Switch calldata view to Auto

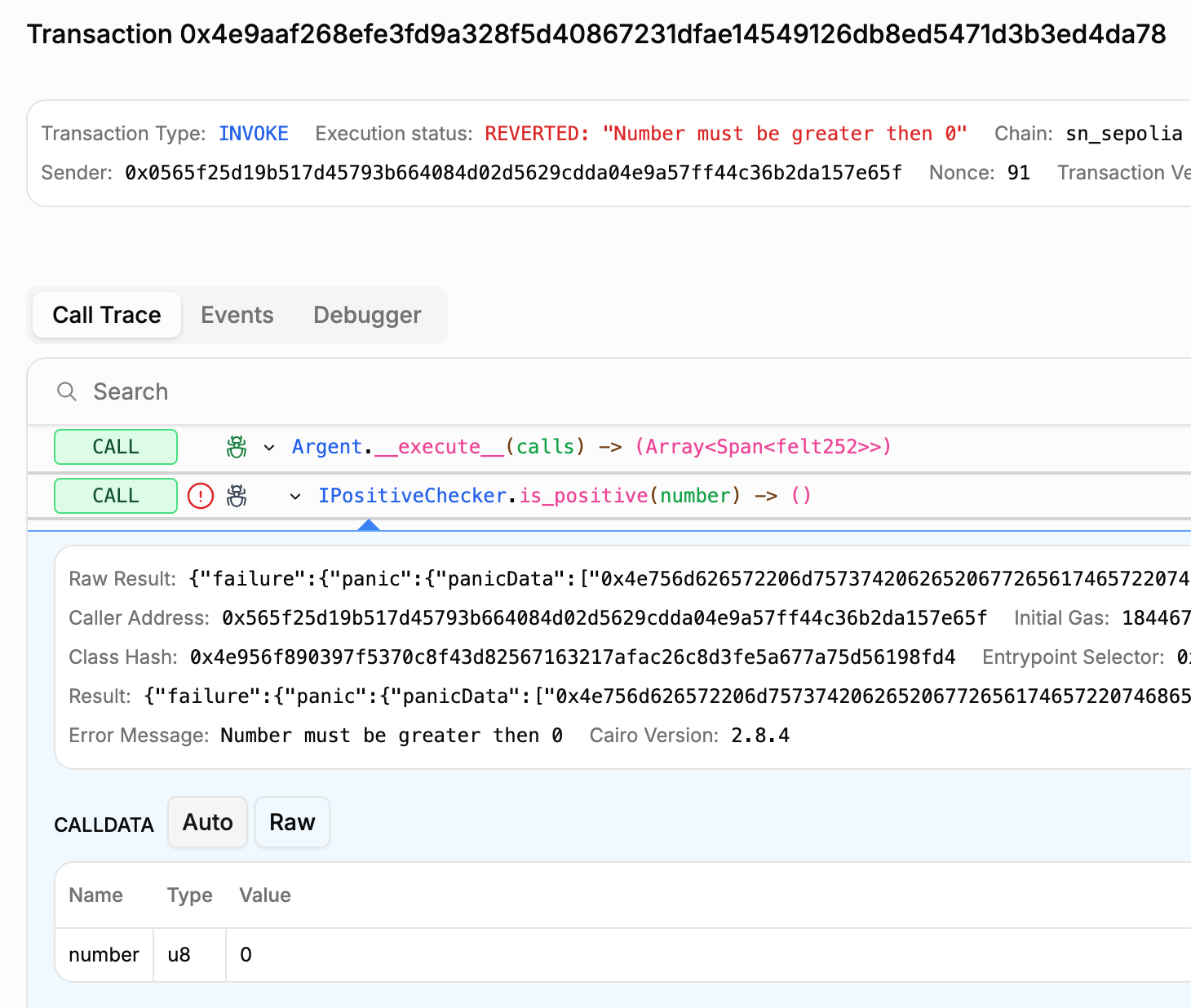[x=207, y=822]
